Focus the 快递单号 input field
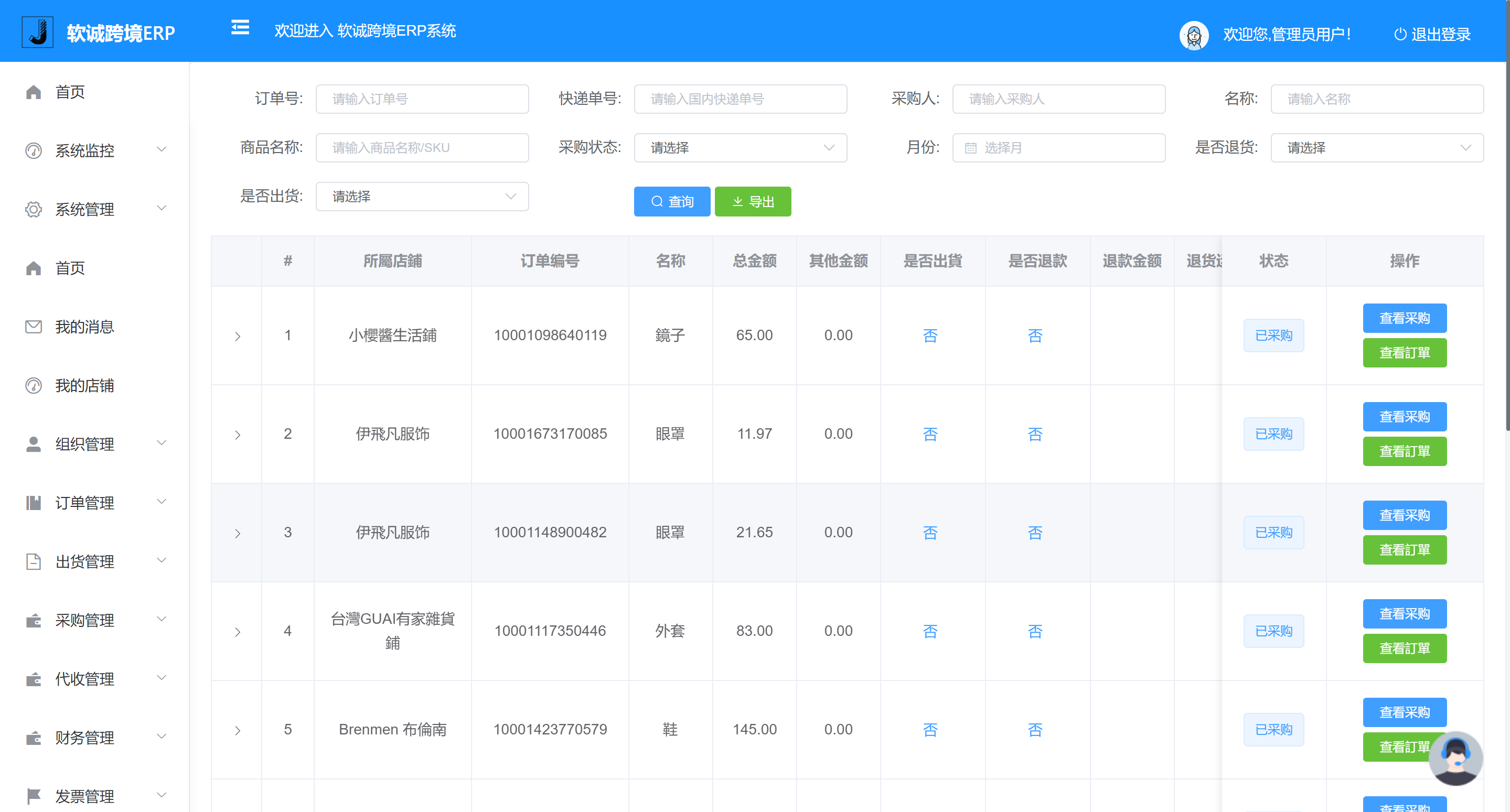Viewport: 1510px width, 812px height. [x=741, y=99]
